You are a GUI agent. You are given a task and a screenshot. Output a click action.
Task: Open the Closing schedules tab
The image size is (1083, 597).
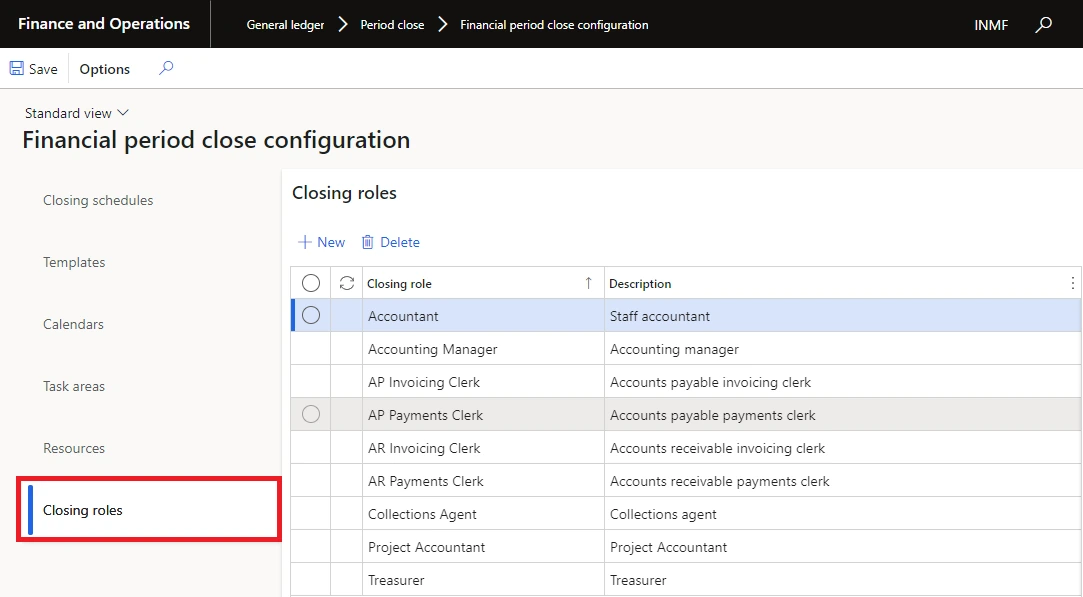[98, 200]
